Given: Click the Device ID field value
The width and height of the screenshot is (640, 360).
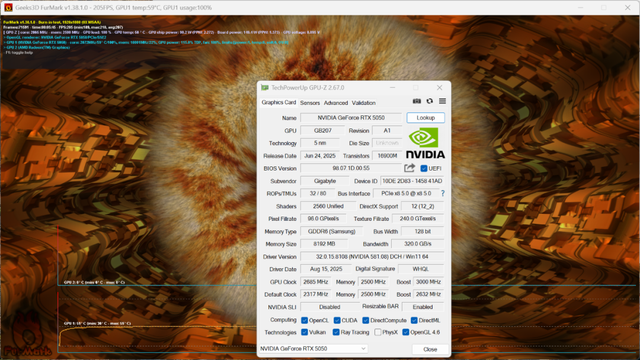Looking at the screenshot, I should 412,181.
